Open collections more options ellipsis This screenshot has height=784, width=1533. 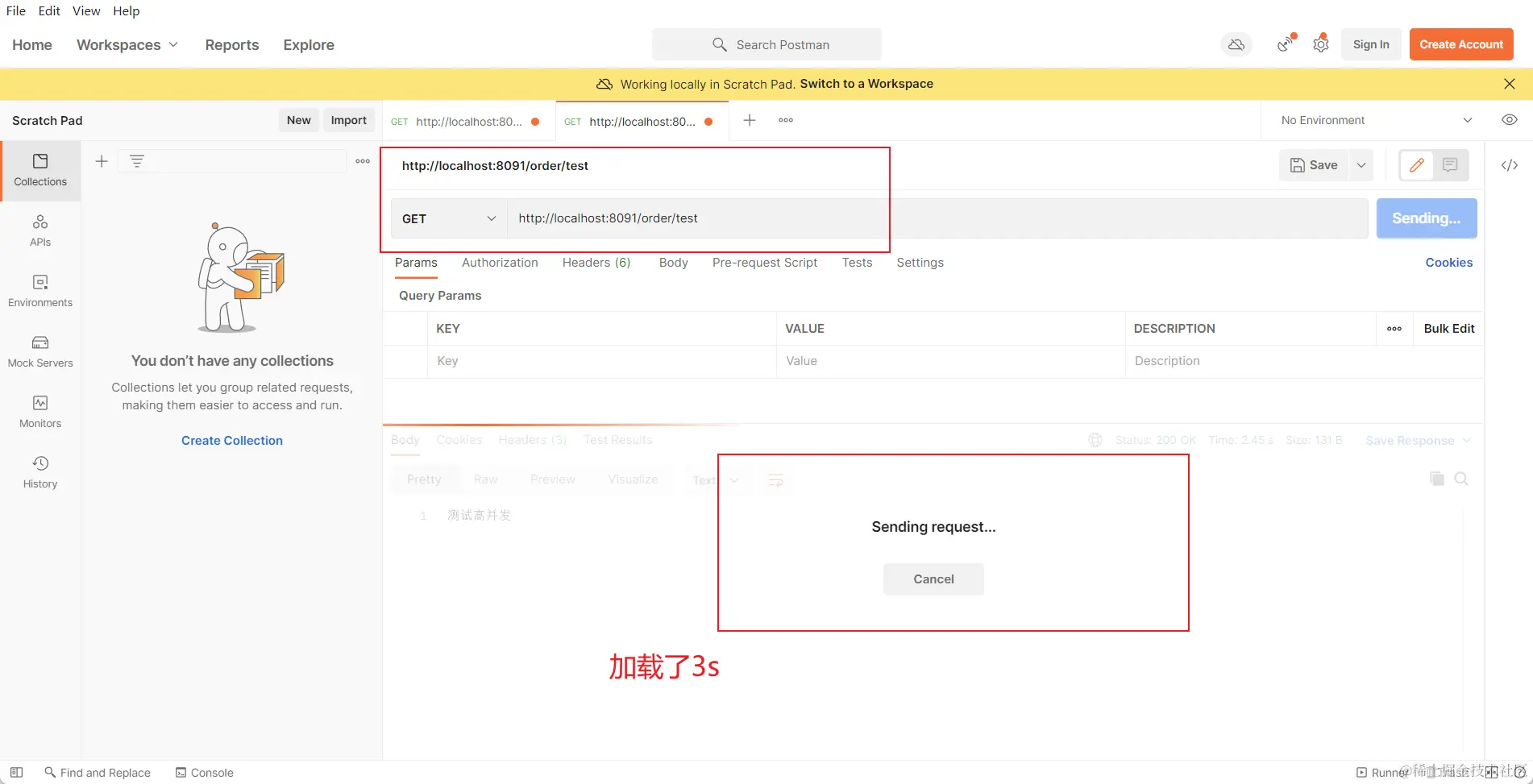pos(363,161)
